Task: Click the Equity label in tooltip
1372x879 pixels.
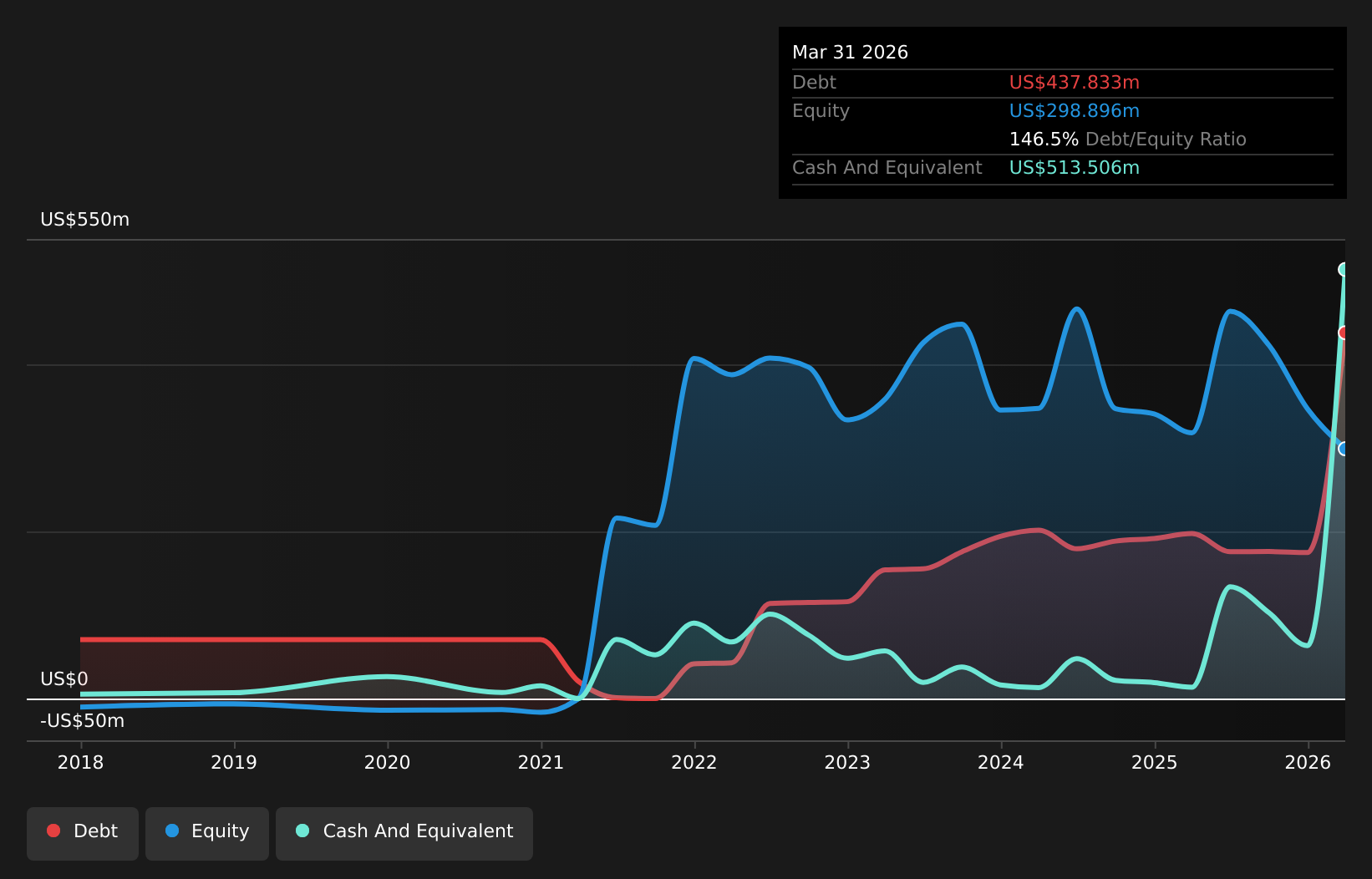Action: 821,111
